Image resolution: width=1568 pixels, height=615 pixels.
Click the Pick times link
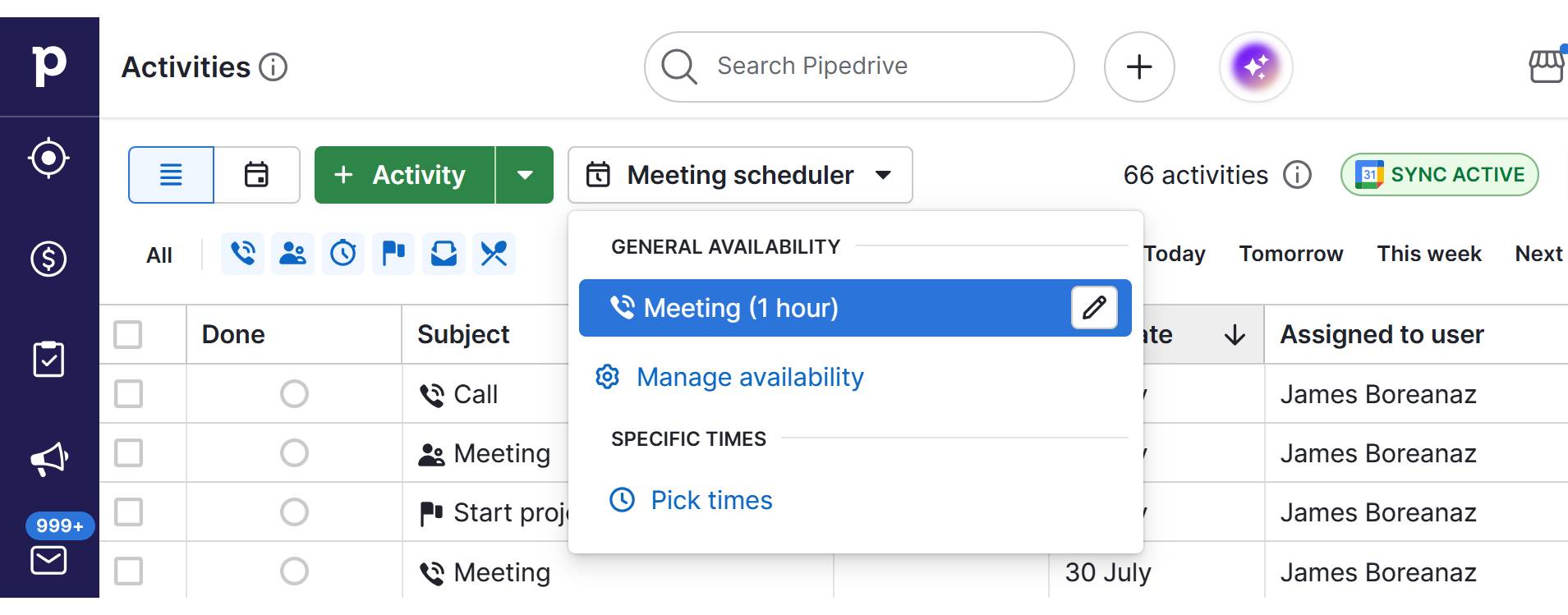coord(710,500)
